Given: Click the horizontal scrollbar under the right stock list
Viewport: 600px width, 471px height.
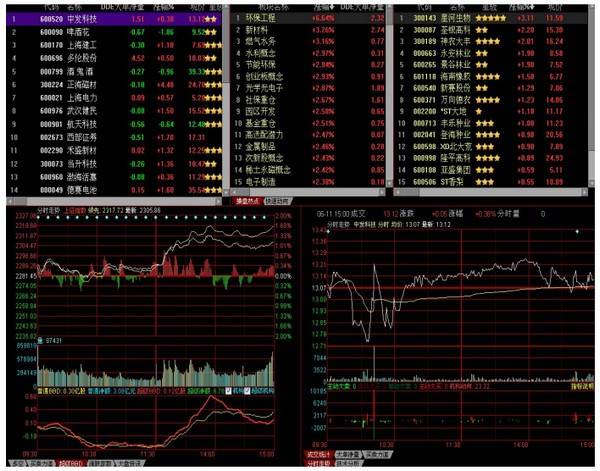Looking at the screenshot, I should 491,191.
